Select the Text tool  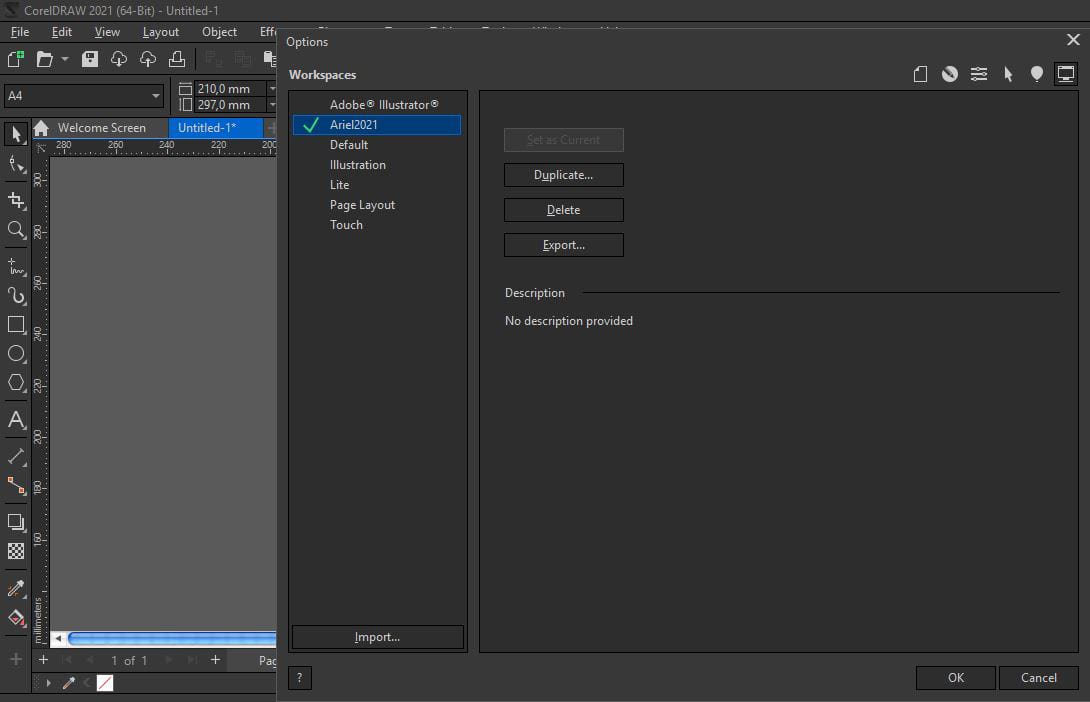[16, 420]
